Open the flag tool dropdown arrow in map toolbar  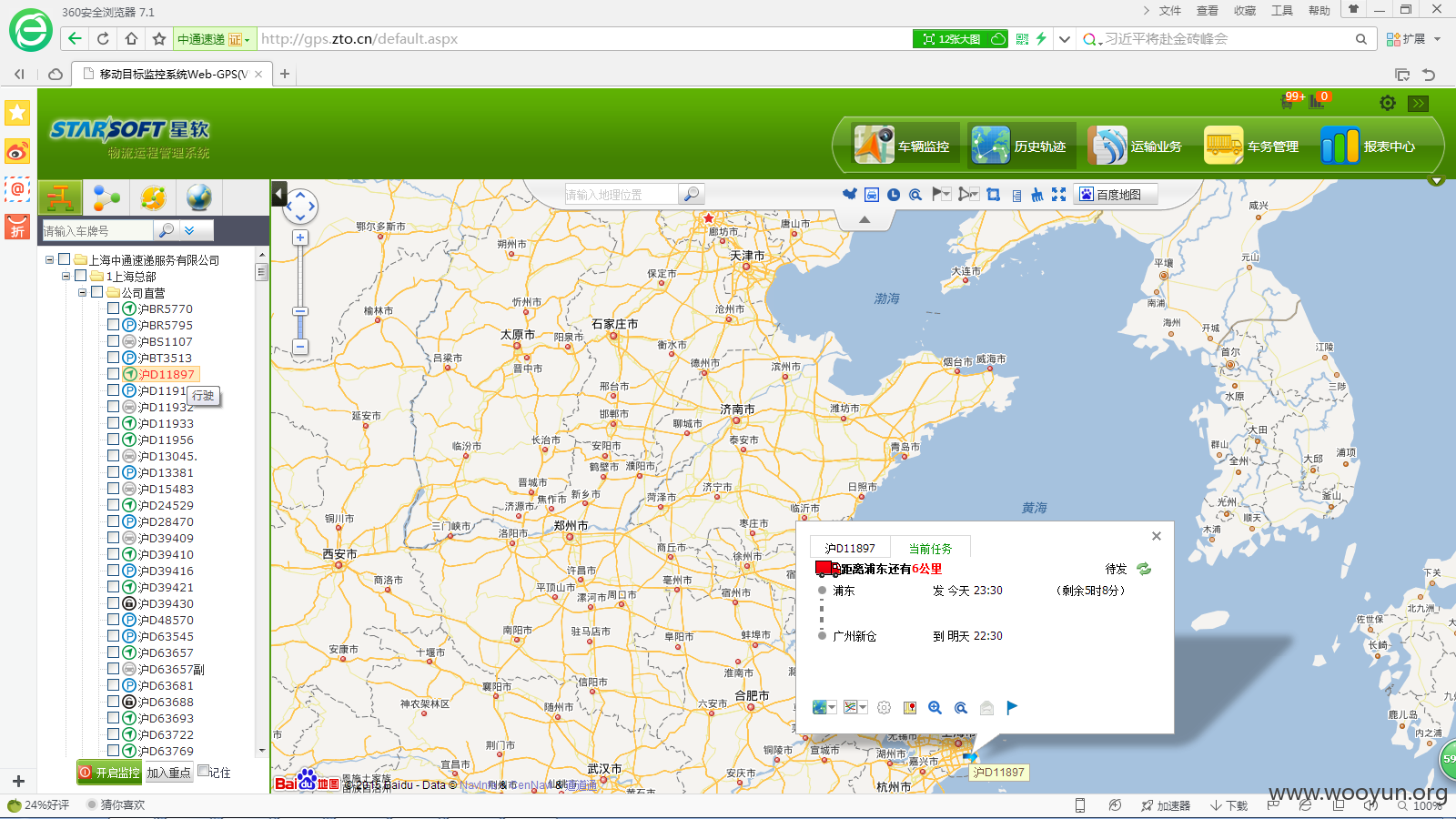point(947,195)
